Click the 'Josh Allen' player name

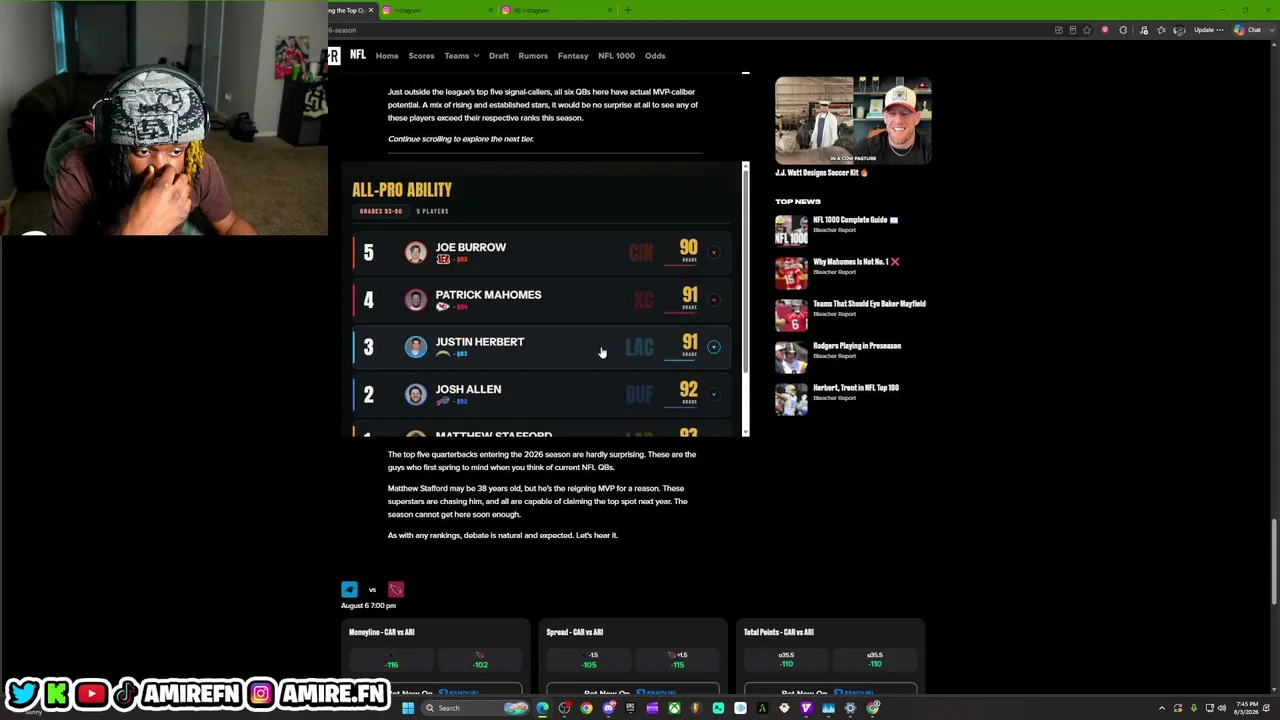point(468,389)
